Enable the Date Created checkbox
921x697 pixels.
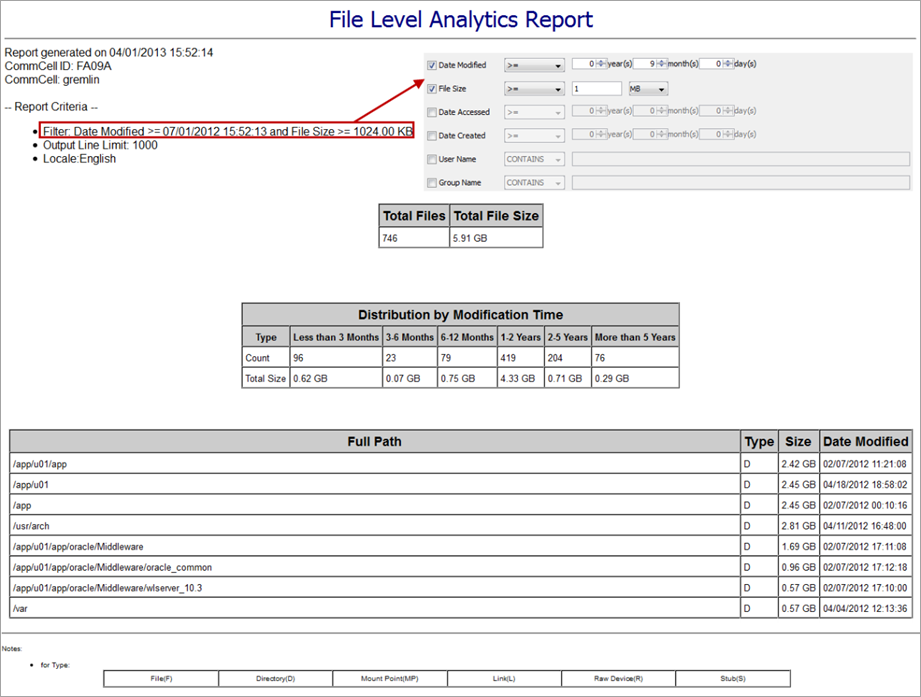[x=432, y=135]
